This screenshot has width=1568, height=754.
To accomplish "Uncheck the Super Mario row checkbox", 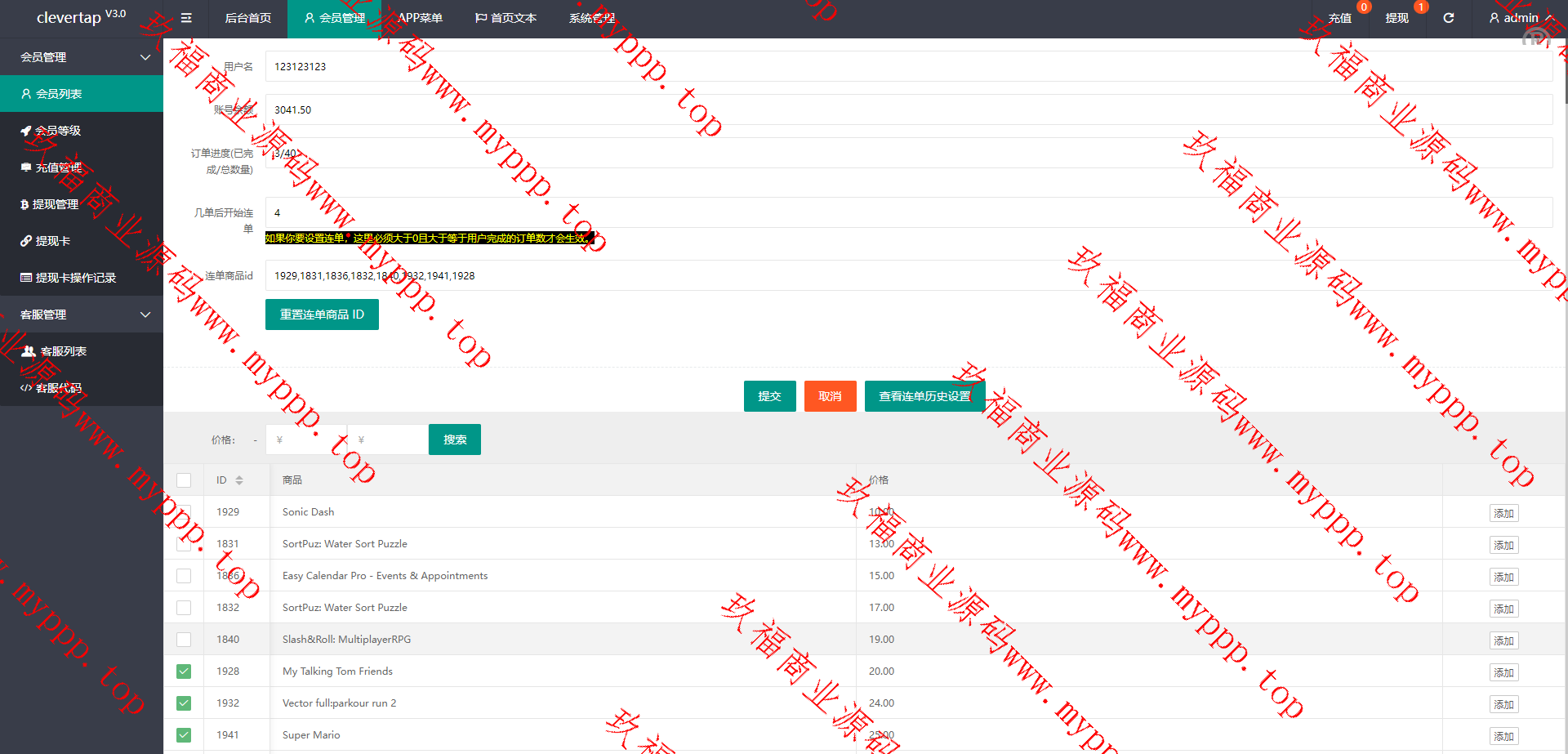I will [x=184, y=735].
